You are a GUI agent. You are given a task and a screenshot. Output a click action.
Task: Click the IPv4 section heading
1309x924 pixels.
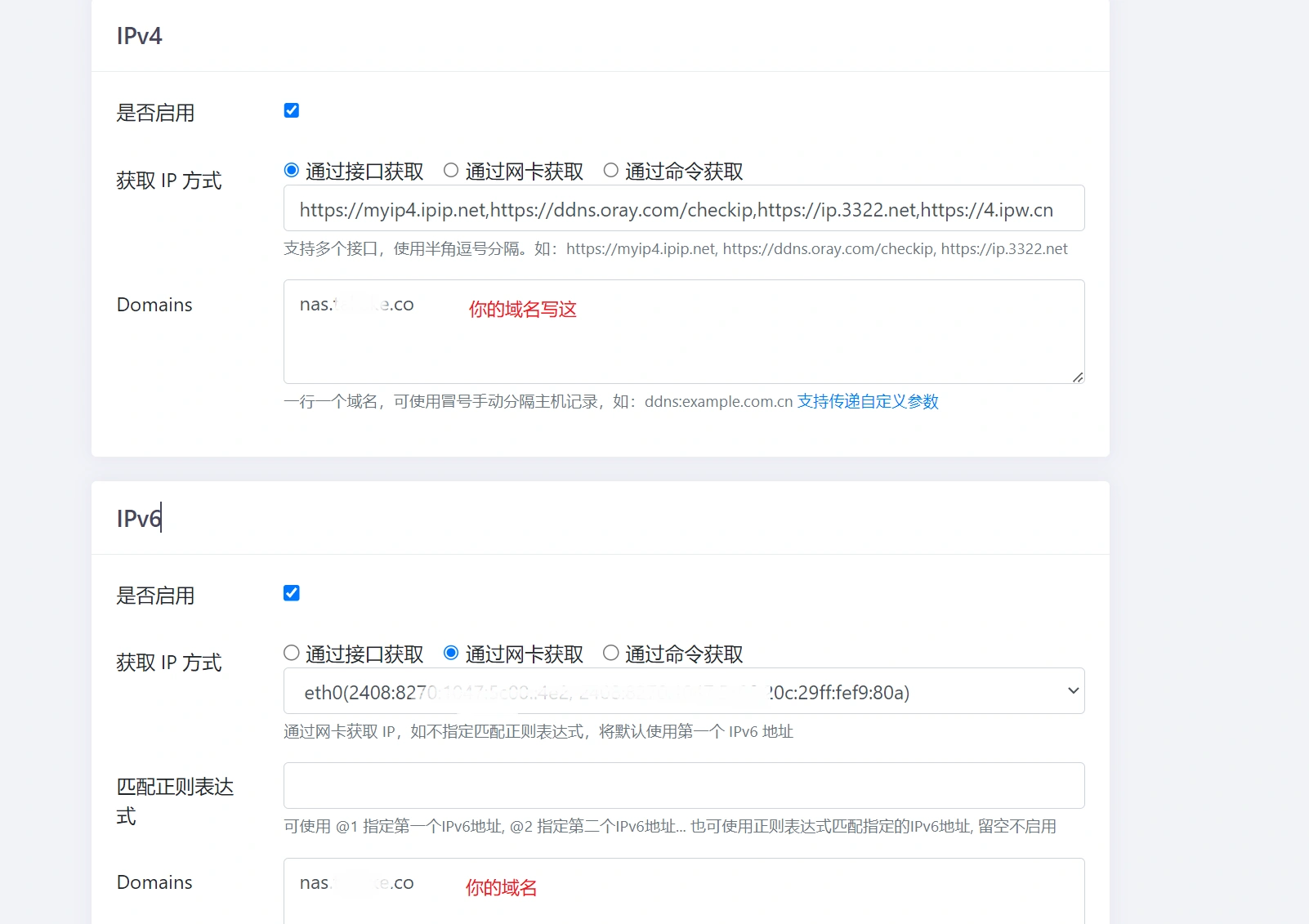pos(140,37)
